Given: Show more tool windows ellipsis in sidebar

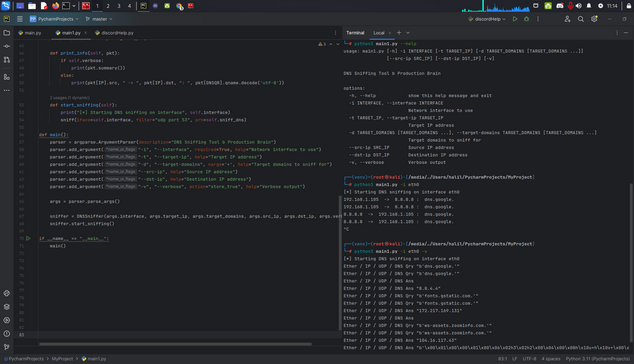Looking at the screenshot, I should pyautogui.click(x=6, y=90).
